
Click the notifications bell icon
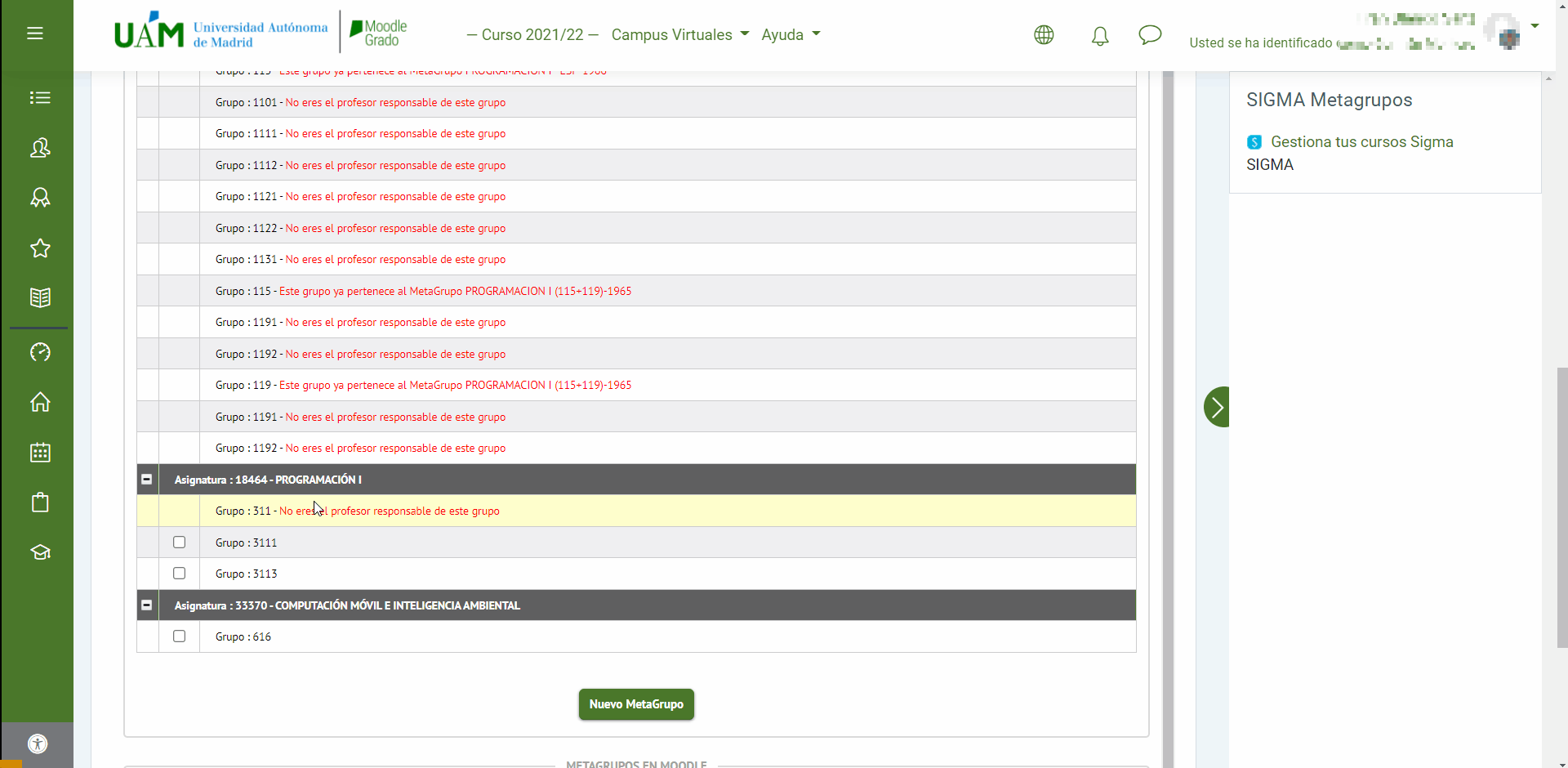[1100, 35]
